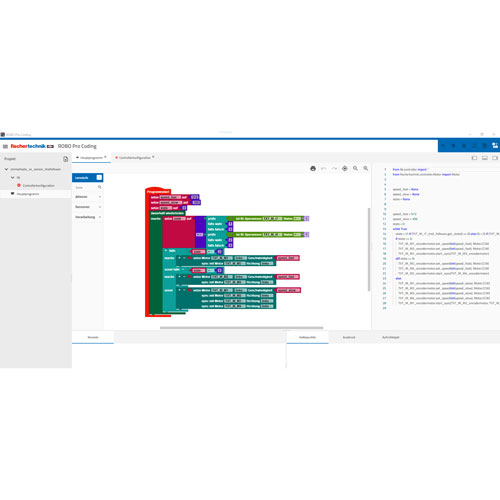Viewport: 500px width, 500px height.
Task: Toggle the left panel layout icon
Action: pyautogui.click(x=474, y=158)
